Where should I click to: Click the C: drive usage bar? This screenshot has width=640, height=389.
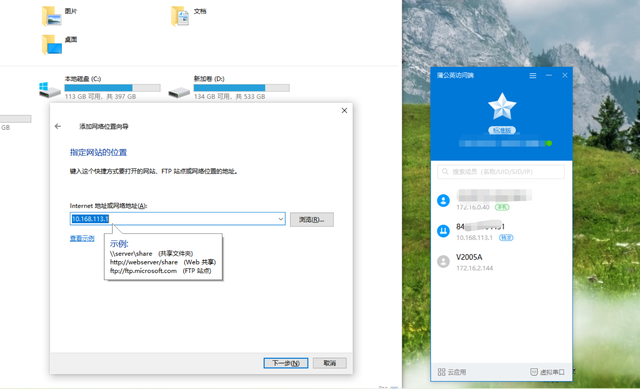coord(112,88)
